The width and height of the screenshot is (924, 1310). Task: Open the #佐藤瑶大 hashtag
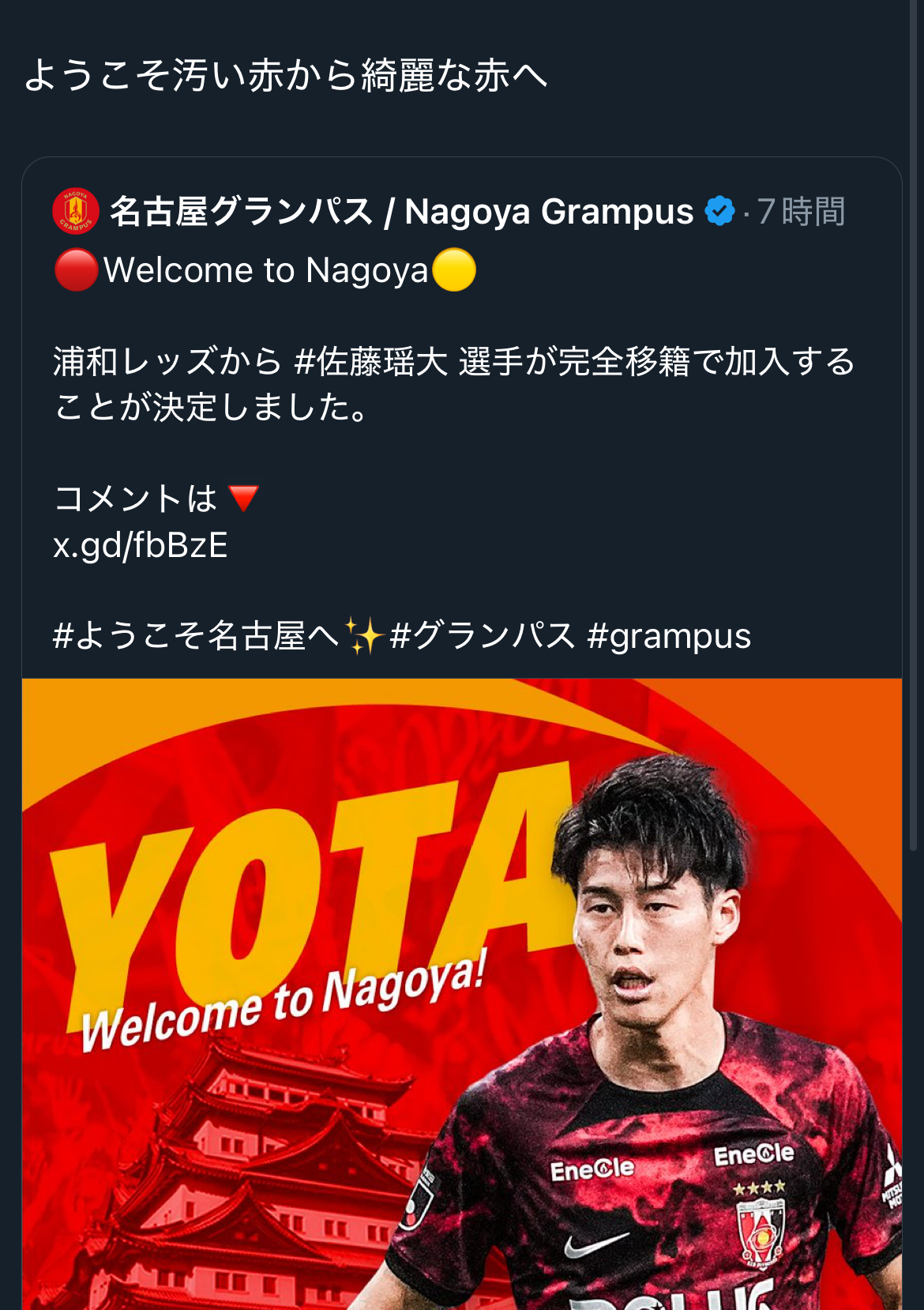point(371,362)
